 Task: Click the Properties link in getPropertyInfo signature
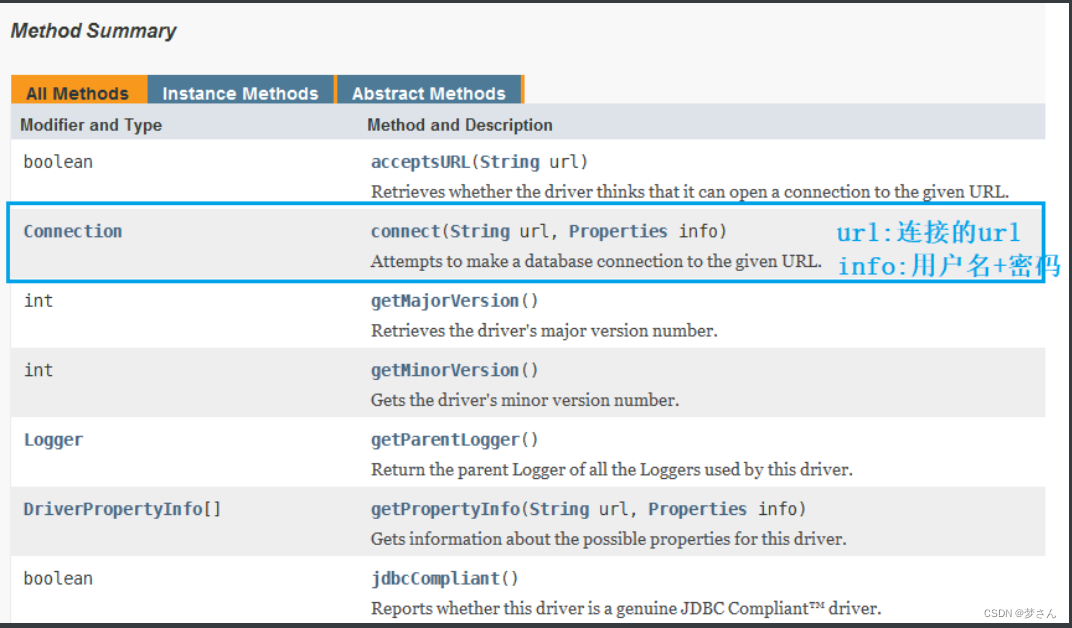click(697, 509)
